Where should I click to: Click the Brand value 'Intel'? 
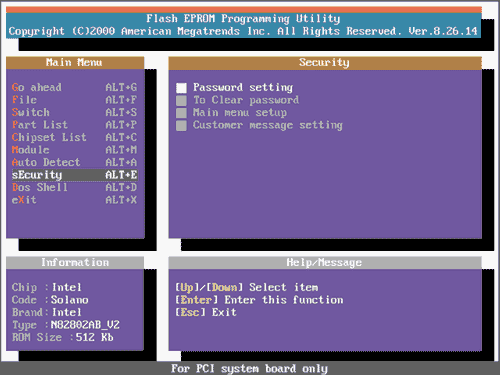pos(67,312)
